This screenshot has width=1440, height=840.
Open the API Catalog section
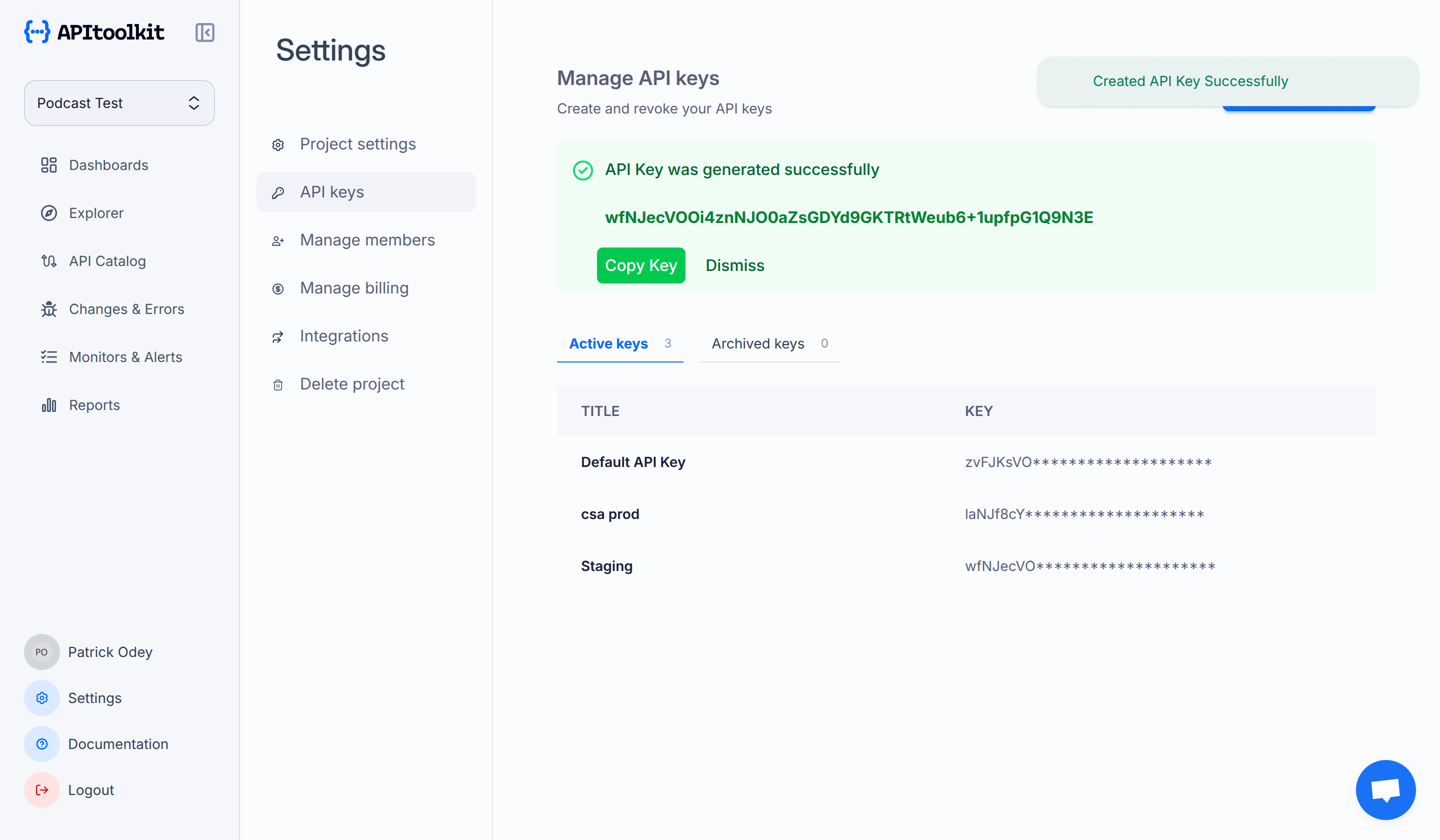(107, 260)
